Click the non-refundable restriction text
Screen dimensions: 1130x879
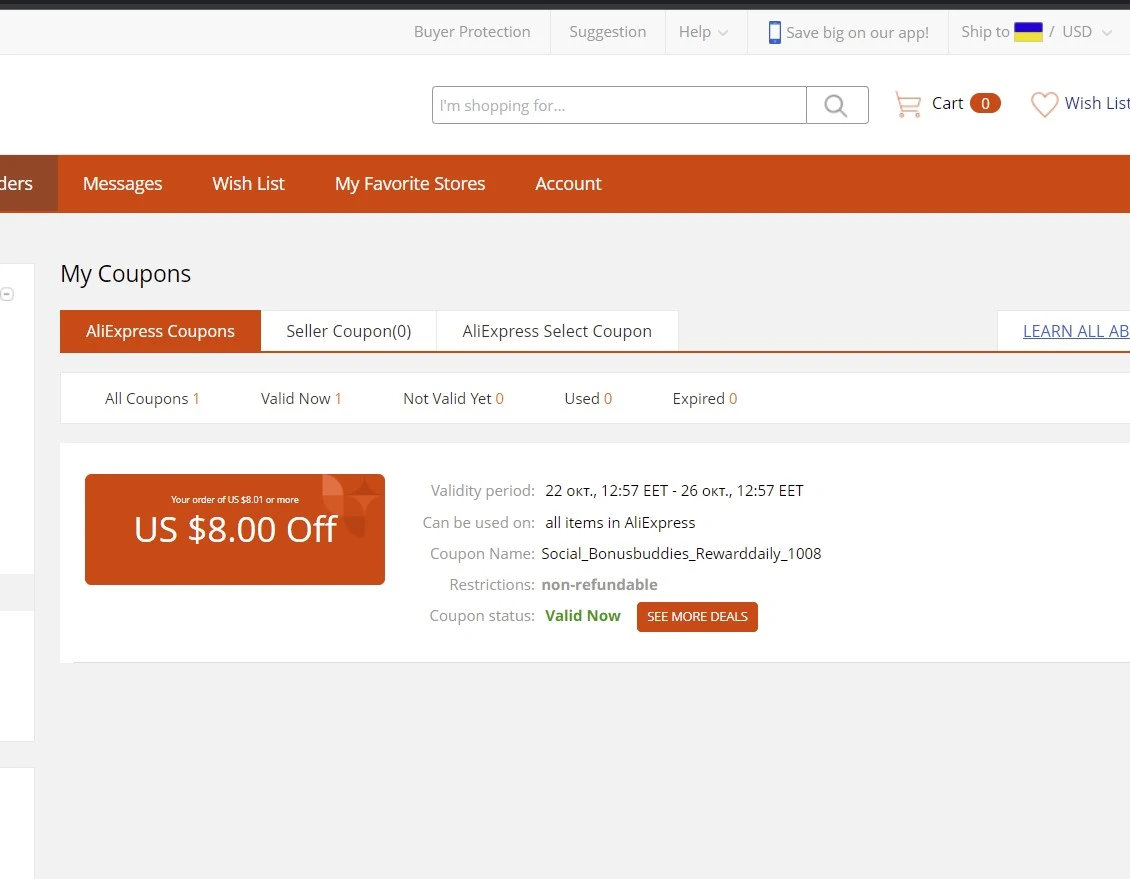(600, 584)
